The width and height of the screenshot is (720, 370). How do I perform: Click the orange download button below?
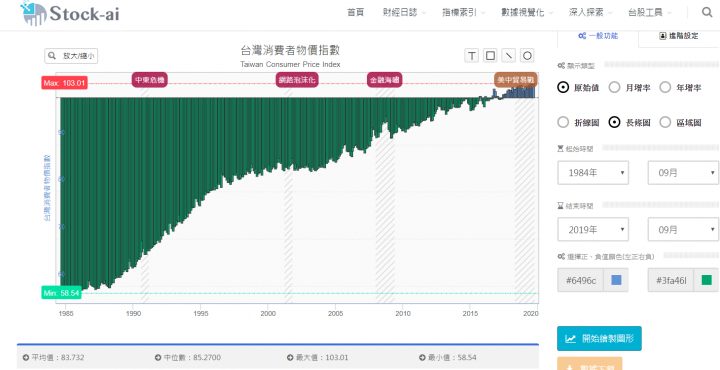(x=590, y=364)
